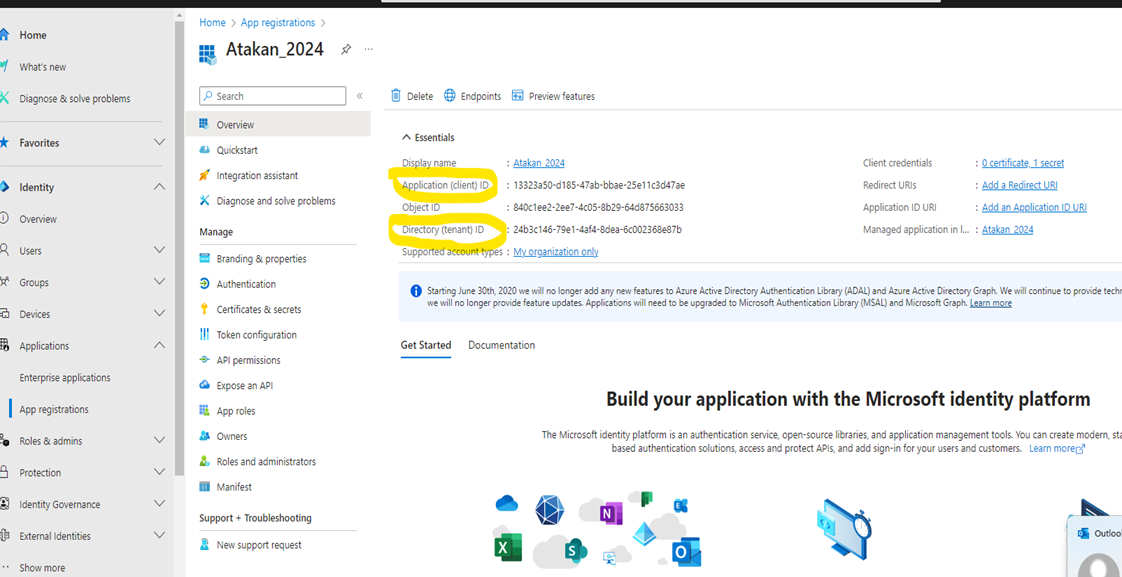Select the Overview grid icon in app menu
The width and height of the screenshot is (1122, 577).
tap(204, 124)
